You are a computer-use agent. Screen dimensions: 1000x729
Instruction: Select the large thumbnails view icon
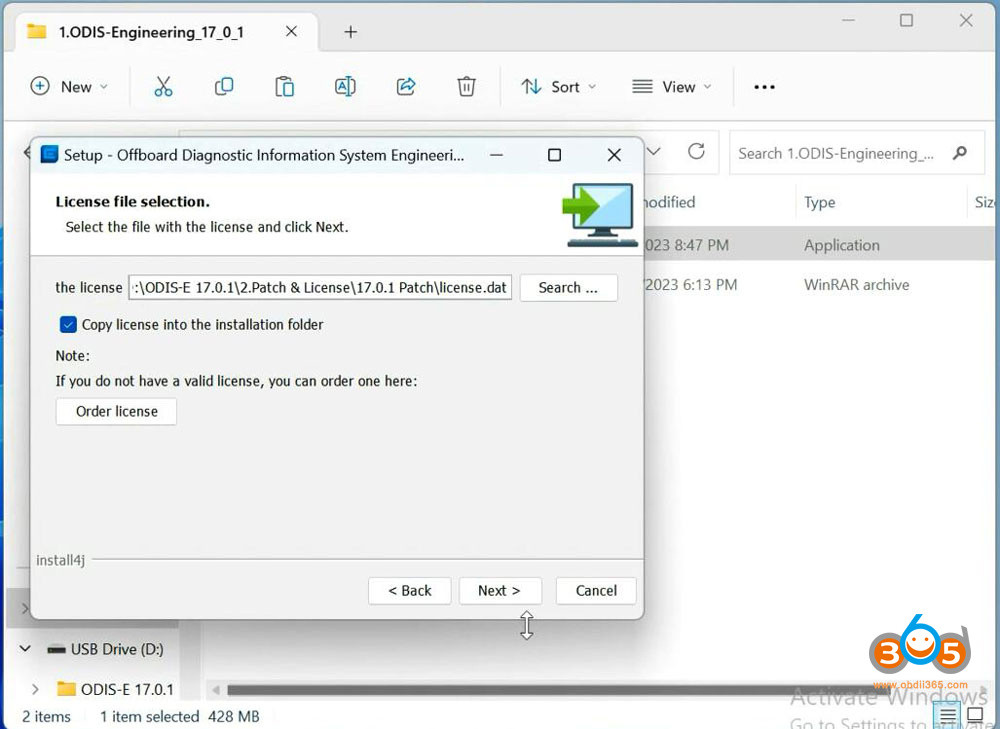(x=973, y=715)
